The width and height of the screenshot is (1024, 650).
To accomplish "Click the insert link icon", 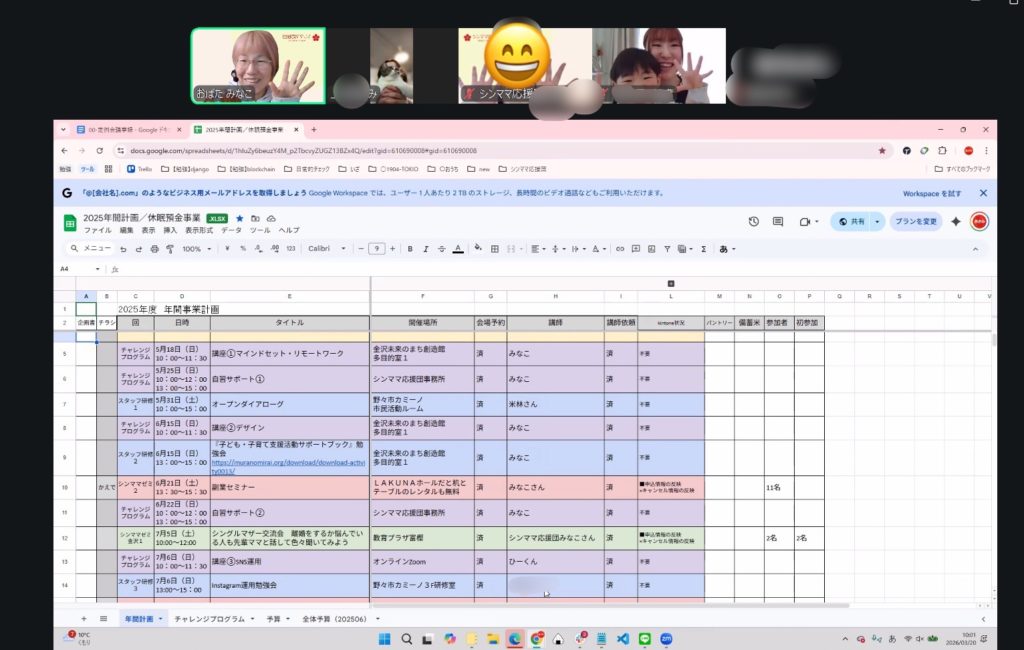I will pos(620,249).
